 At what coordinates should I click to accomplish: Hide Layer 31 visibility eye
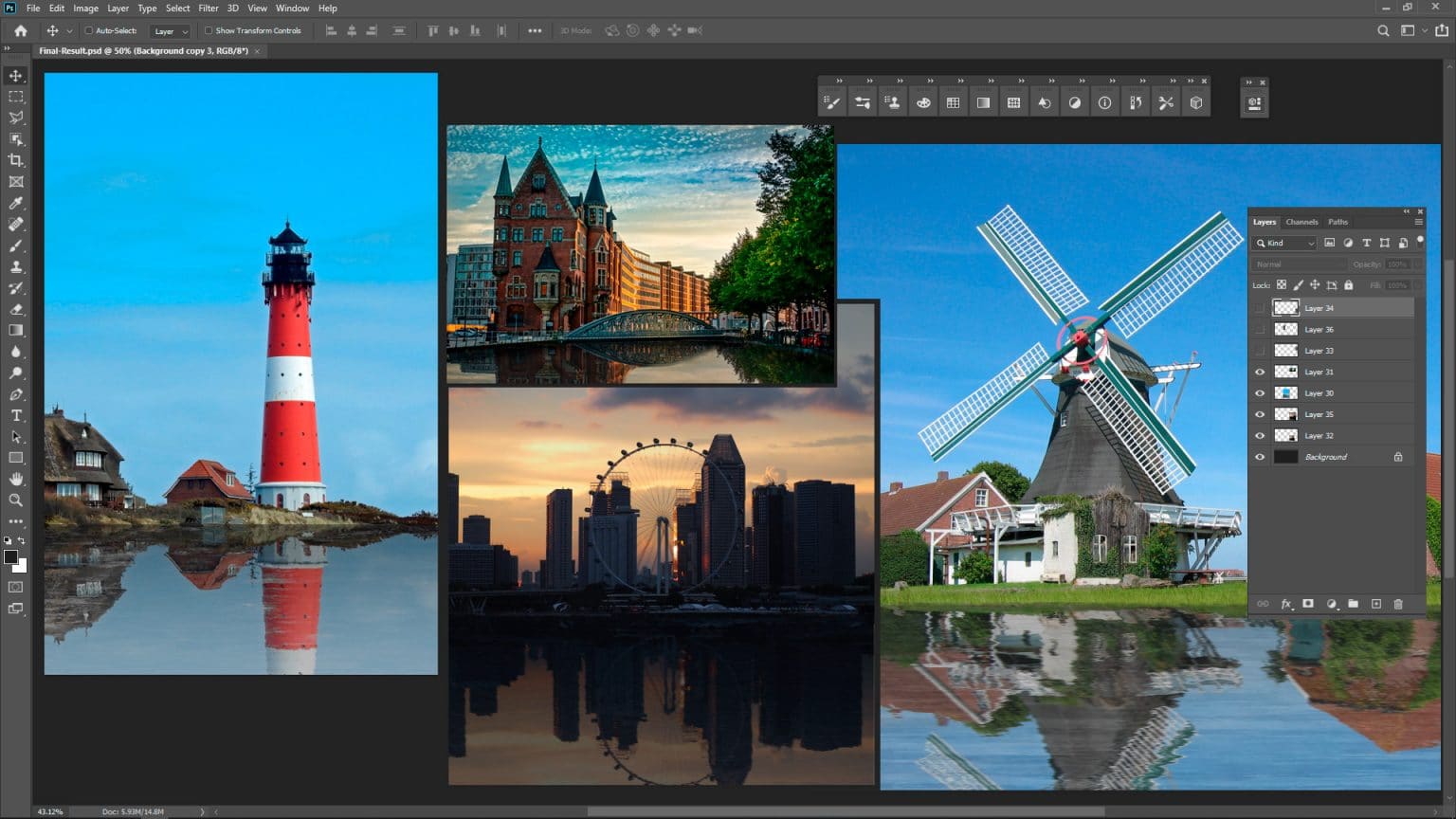pos(1260,372)
